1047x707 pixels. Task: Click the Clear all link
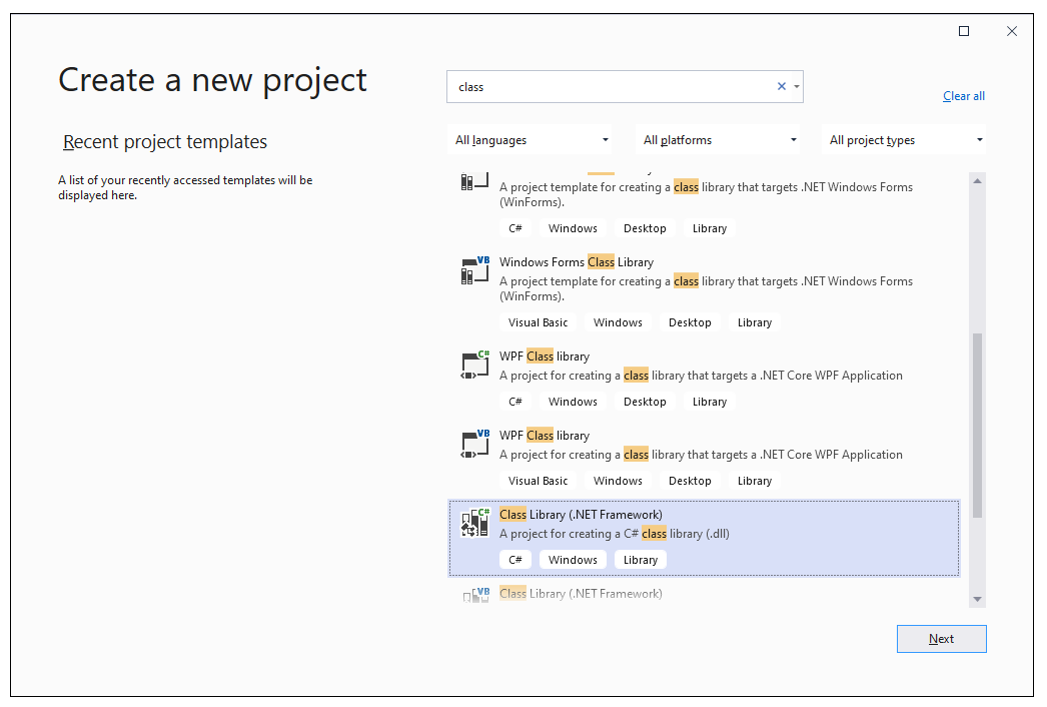(x=964, y=96)
